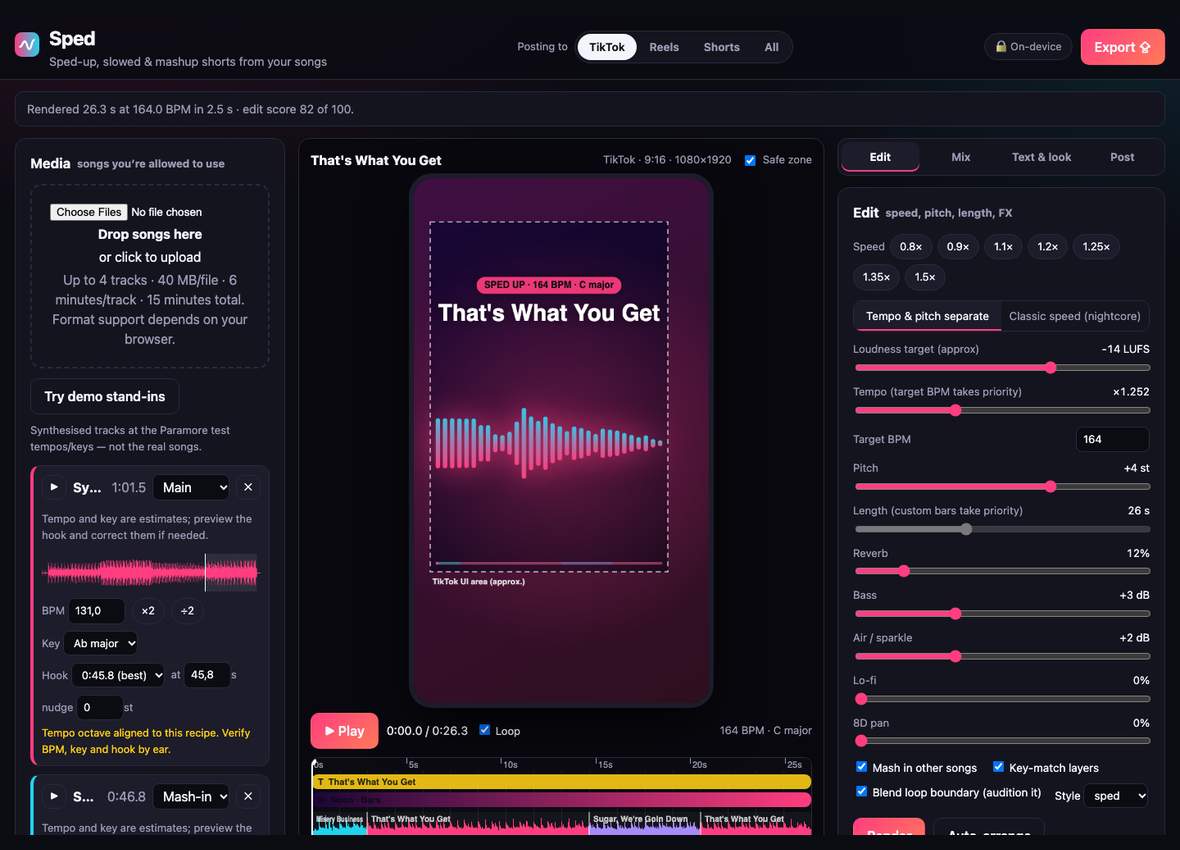Click the Reverb slider

[1002, 571]
